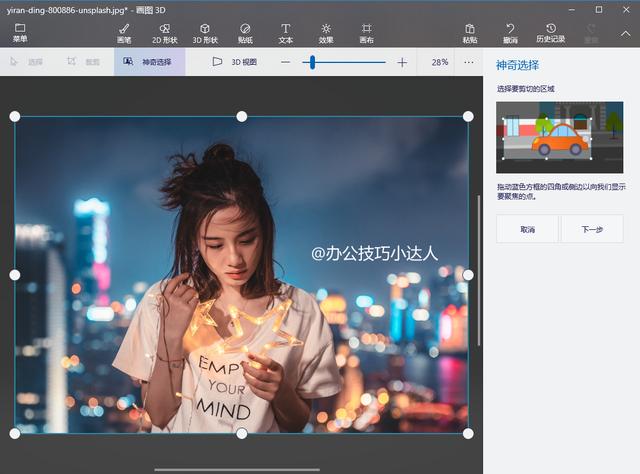Undo with the 撤消 button
640x474 pixels.
[510, 32]
